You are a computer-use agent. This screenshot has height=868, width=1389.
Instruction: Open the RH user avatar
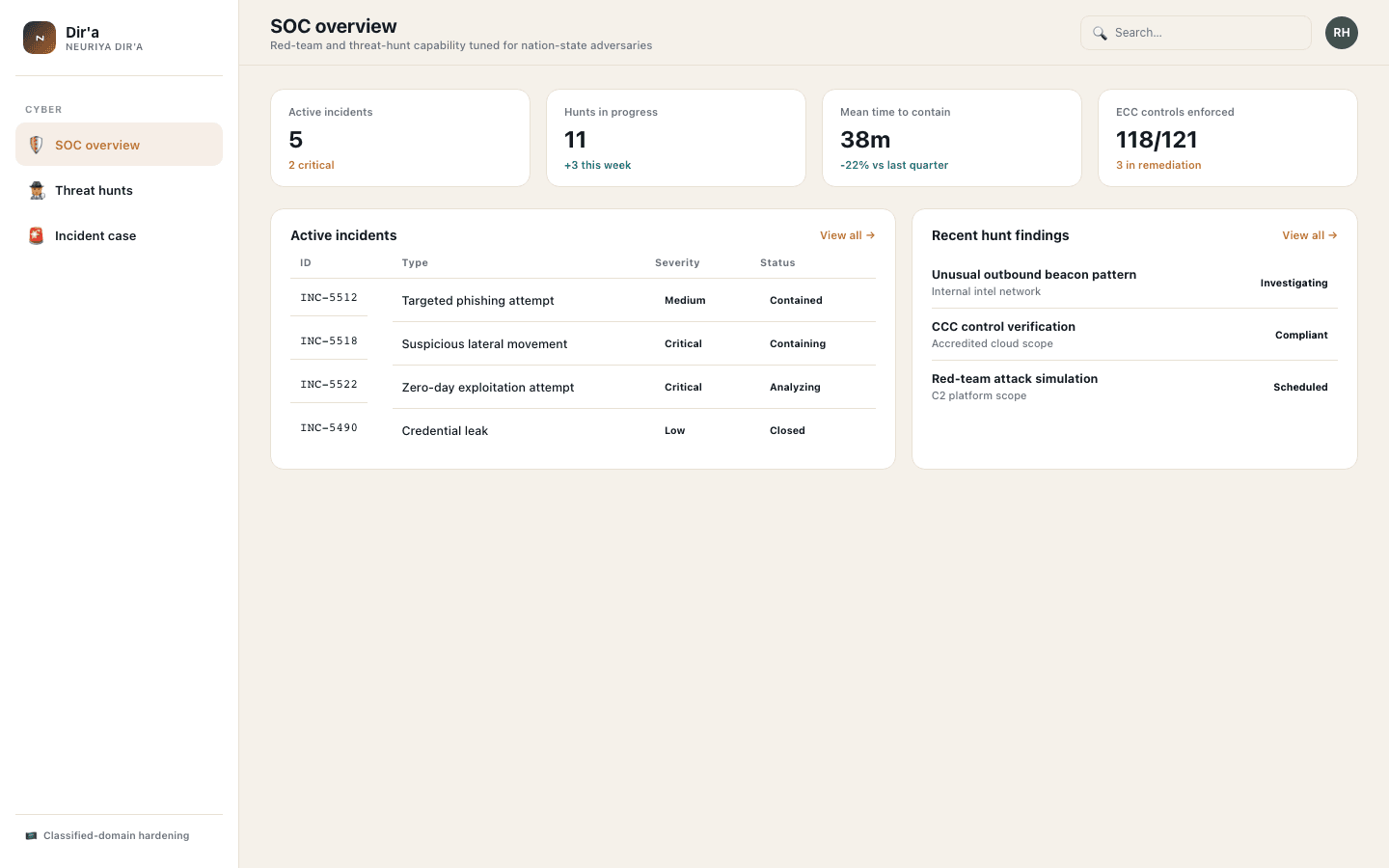(1342, 33)
